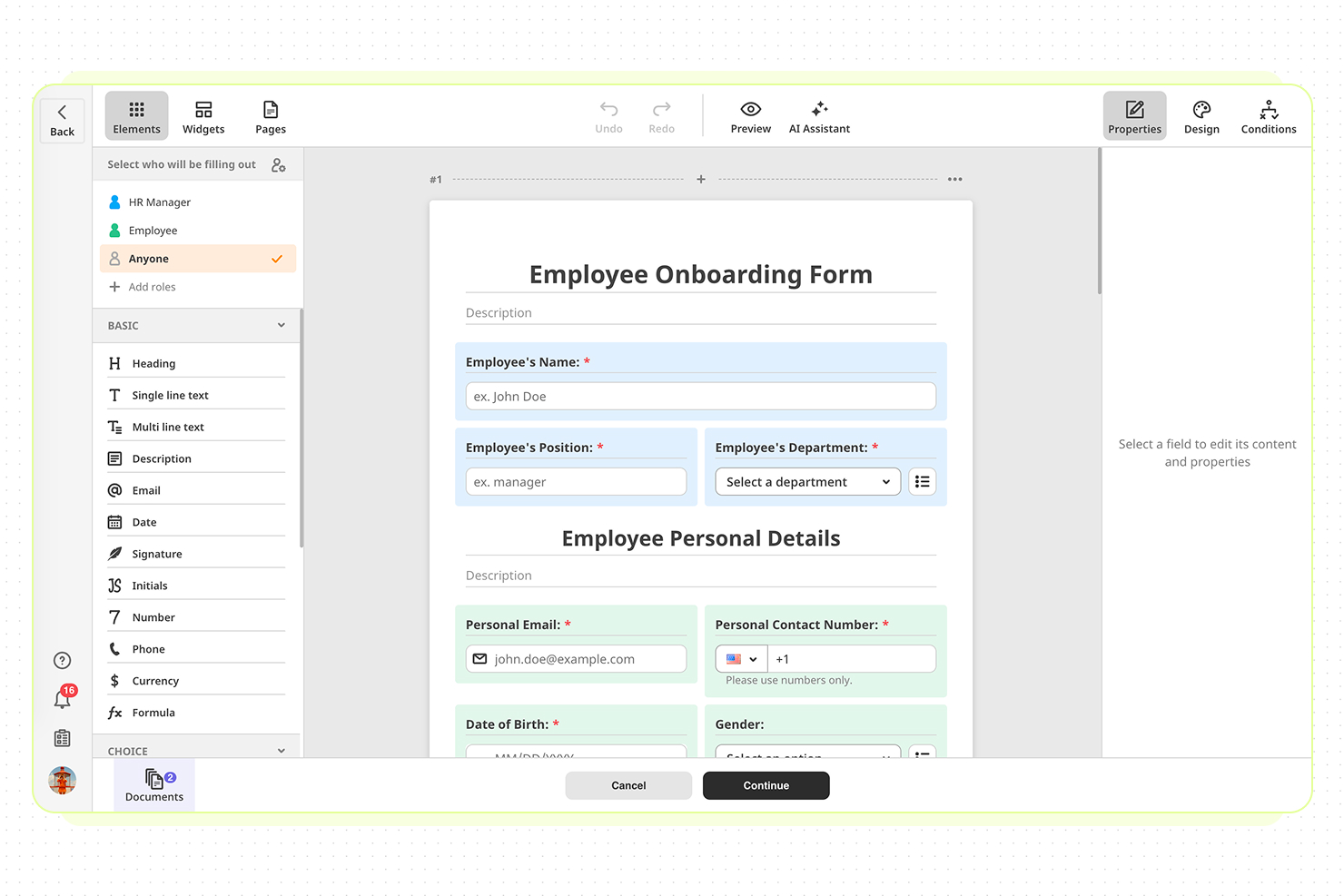Click the Employee's Name input field
The height and width of the screenshot is (896, 1344).
coord(700,396)
